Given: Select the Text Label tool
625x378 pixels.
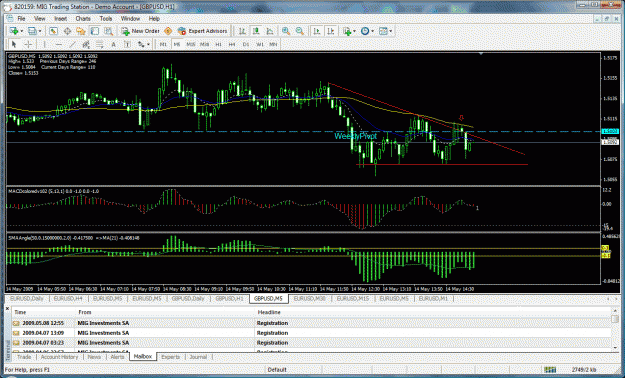Looking at the screenshot, I should point(127,44).
